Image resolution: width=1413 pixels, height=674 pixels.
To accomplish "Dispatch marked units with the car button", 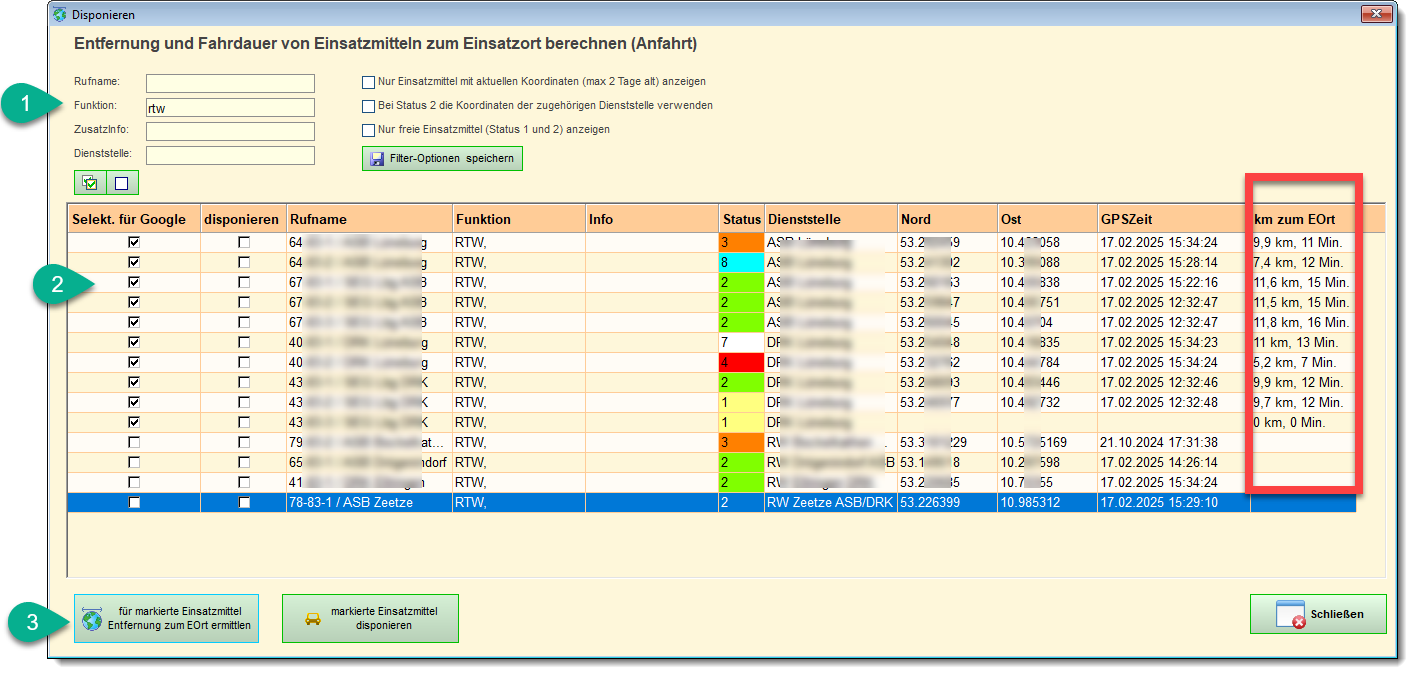I will click(x=370, y=618).
